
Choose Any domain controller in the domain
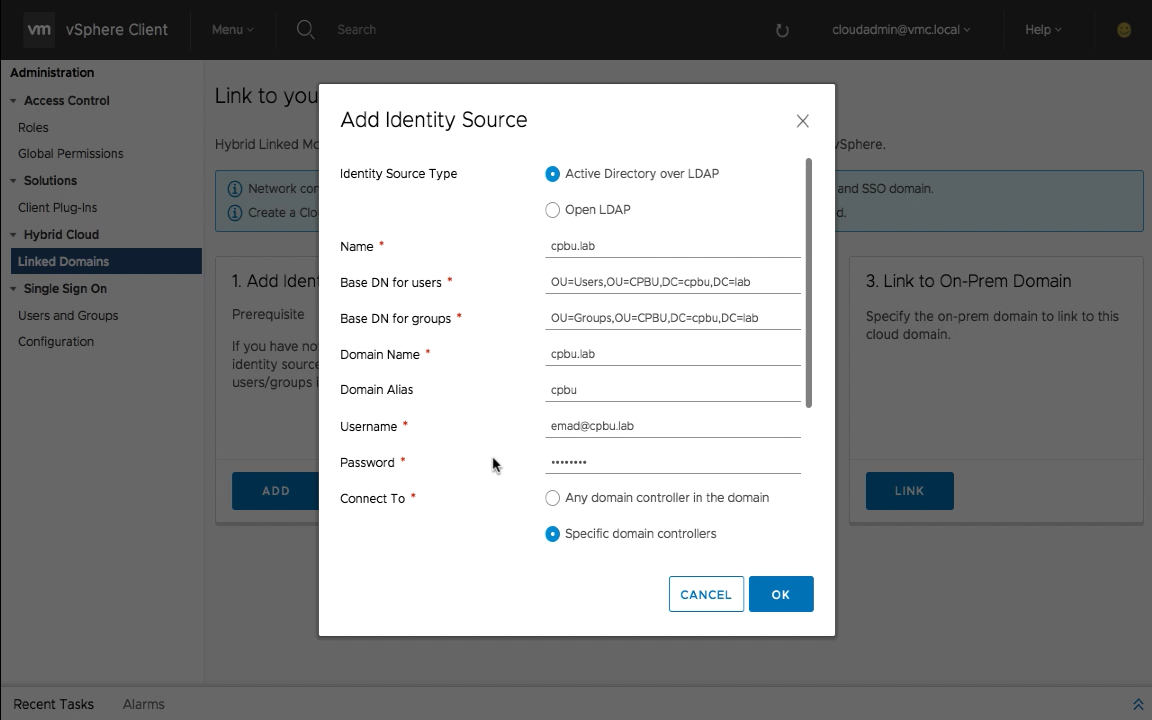552,498
